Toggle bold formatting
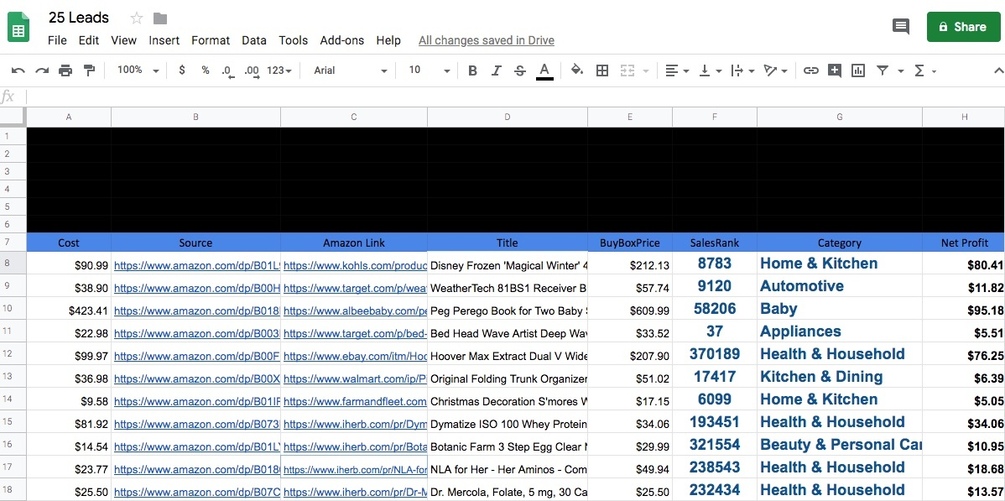This screenshot has width=1005, height=501. [x=472, y=70]
